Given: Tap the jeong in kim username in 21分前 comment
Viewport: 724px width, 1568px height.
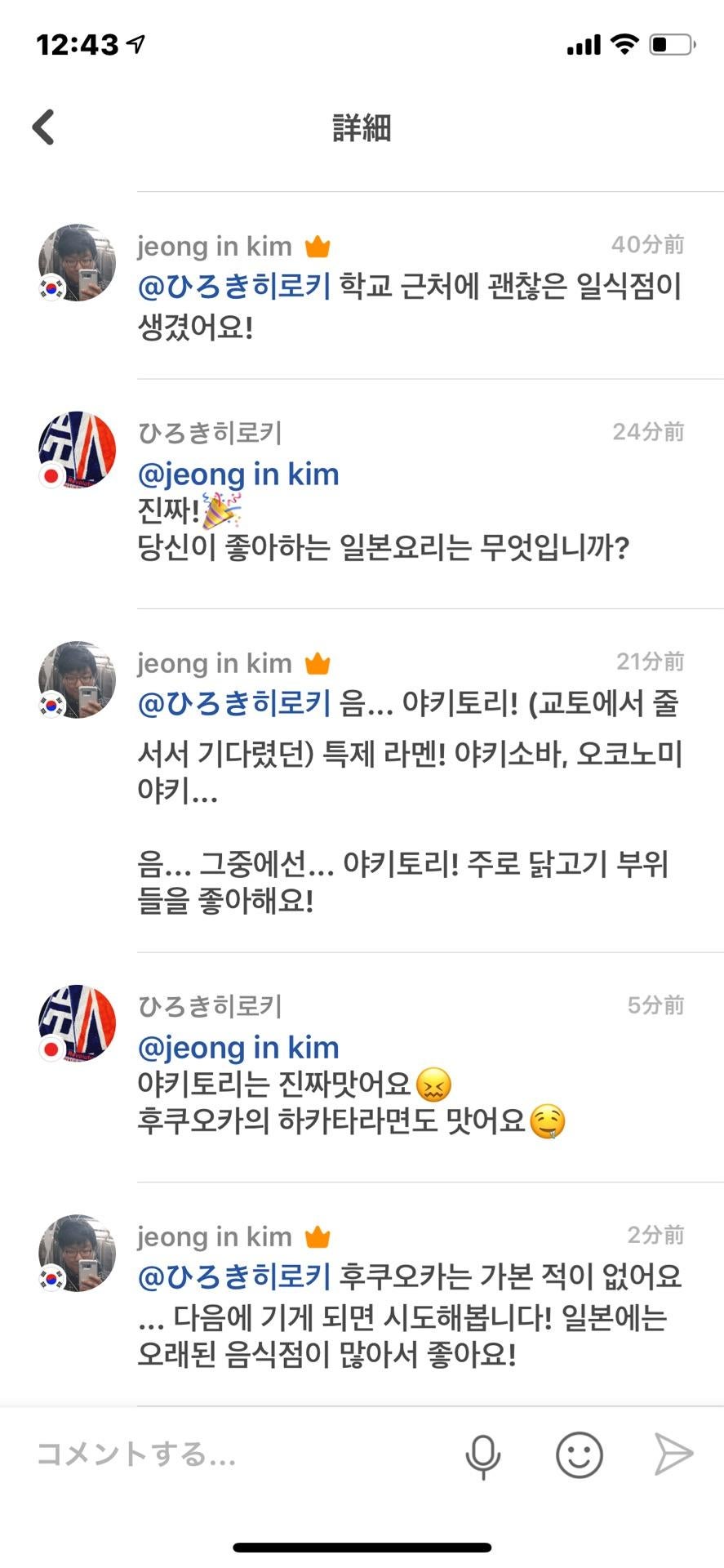Looking at the screenshot, I should [214, 663].
